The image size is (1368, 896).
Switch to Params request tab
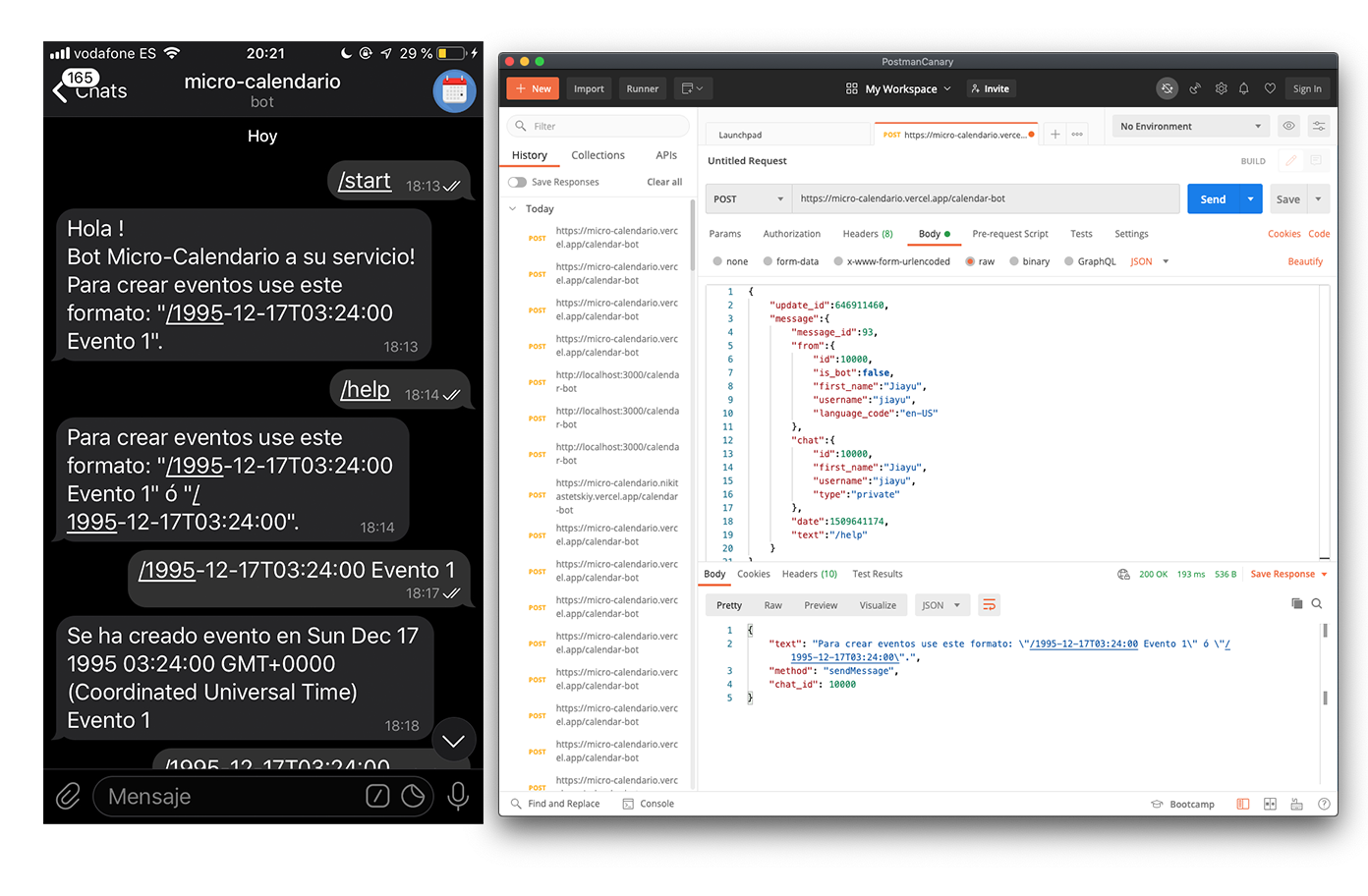[x=725, y=234]
